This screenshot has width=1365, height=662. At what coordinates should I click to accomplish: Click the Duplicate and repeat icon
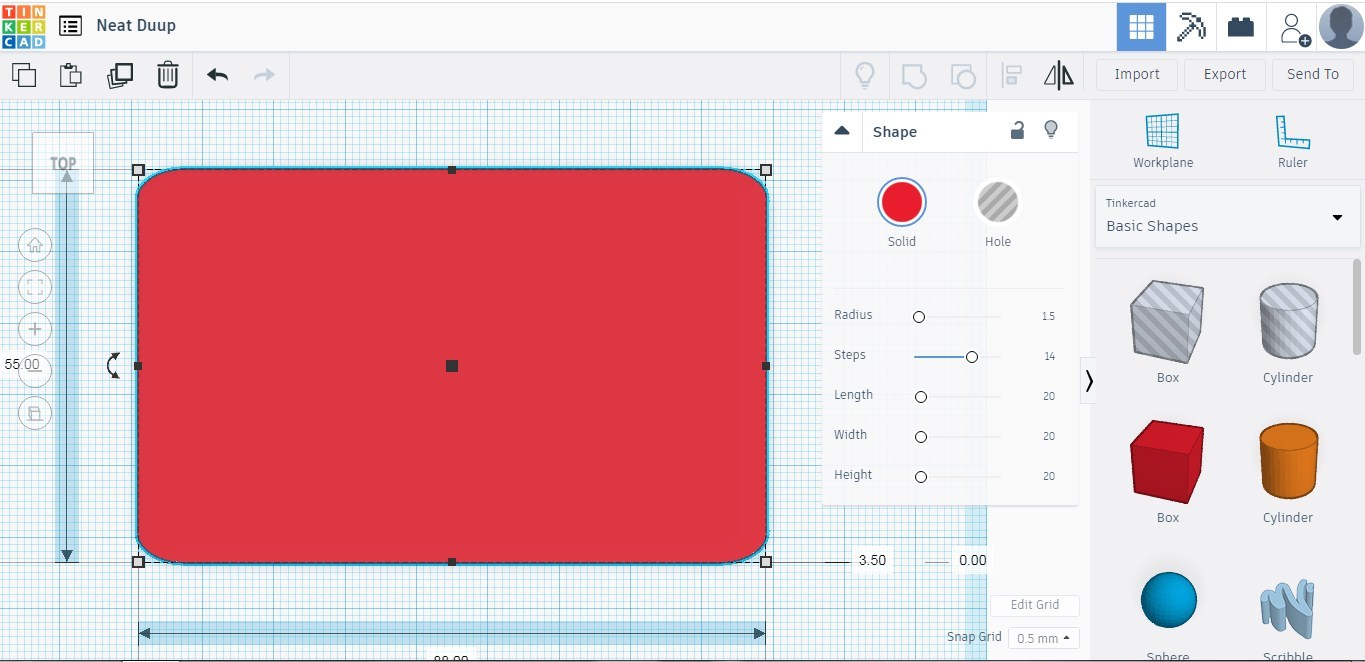pyautogui.click(x=120, y=75)
